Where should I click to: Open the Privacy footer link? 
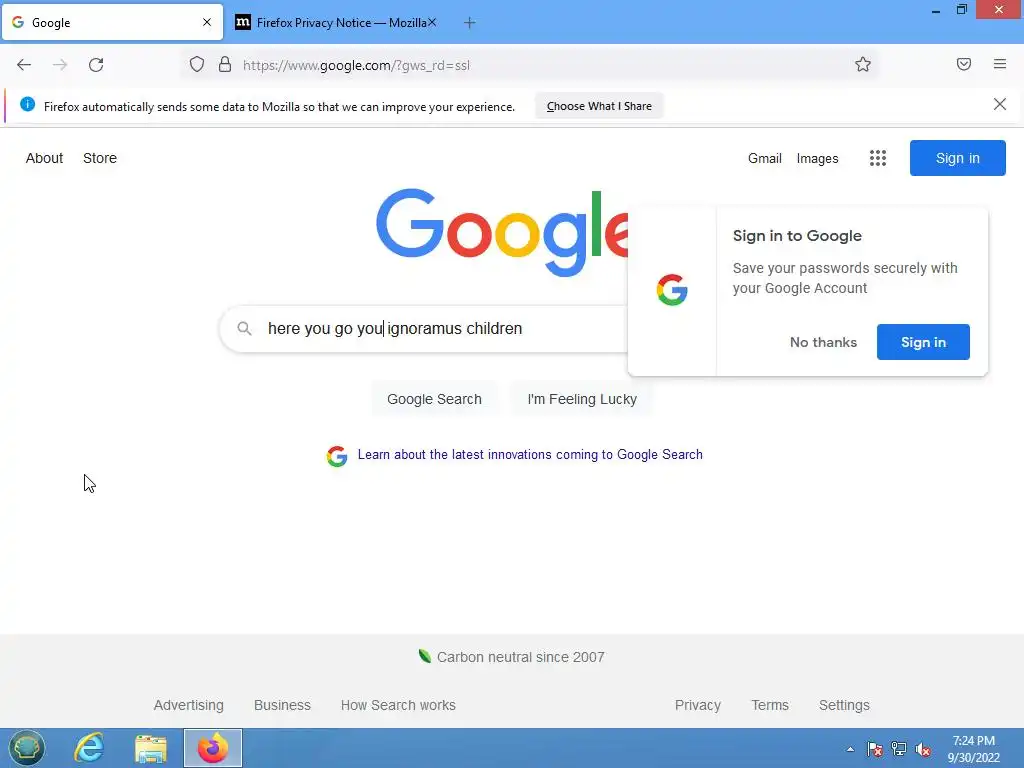(x=697, y=705)
